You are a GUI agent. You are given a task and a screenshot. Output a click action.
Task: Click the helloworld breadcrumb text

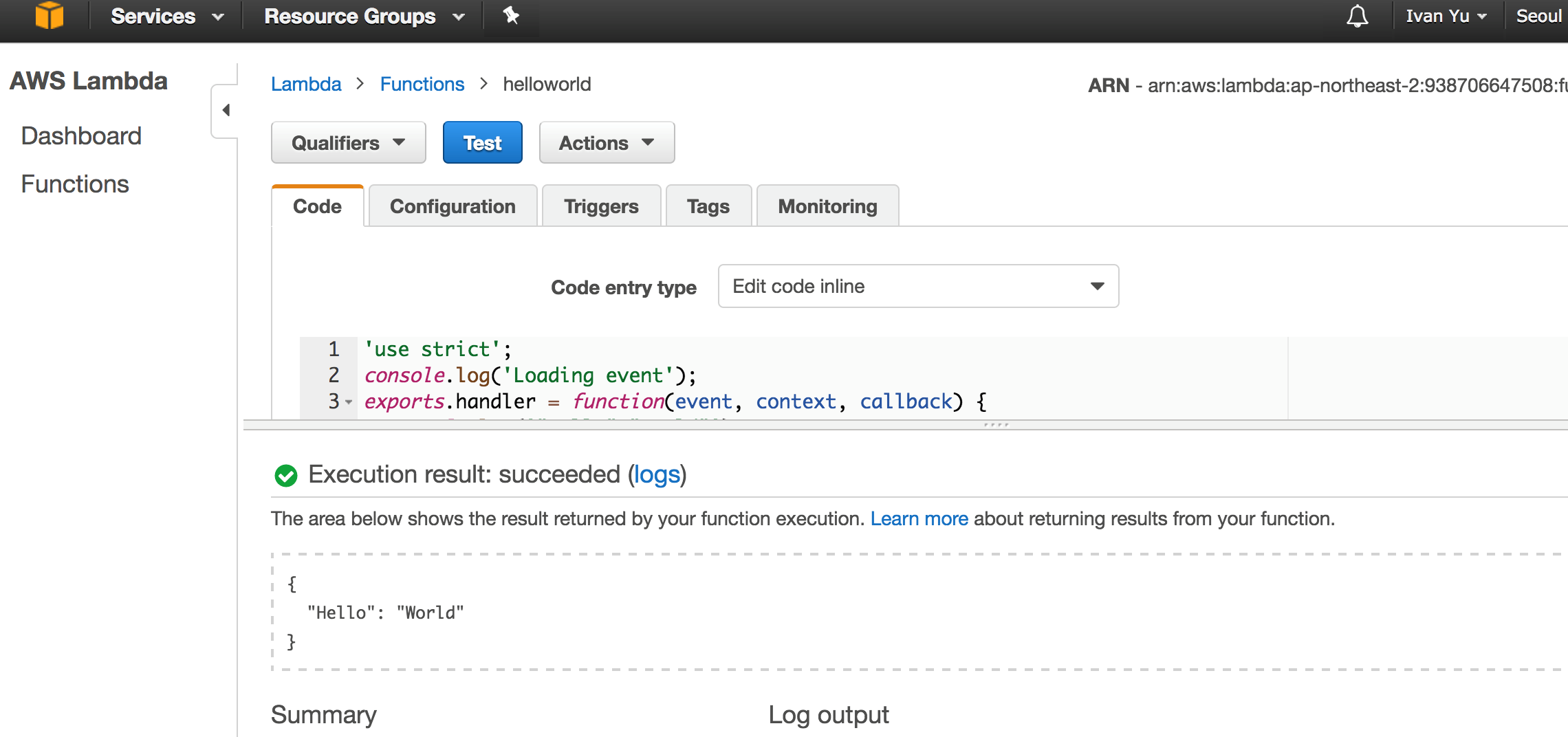(x=547, y=84)
